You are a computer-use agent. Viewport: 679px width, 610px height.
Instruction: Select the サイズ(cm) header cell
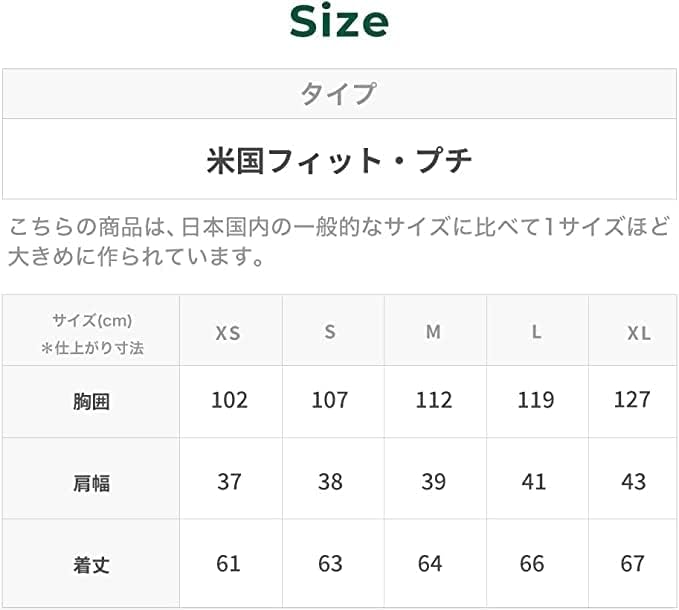tap(92, 333)
